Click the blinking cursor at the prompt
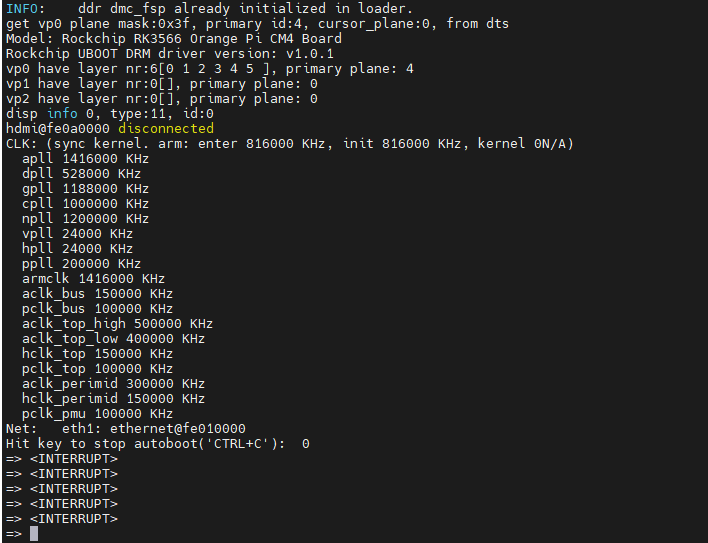The width and height of the screenshot is (708, 543). point(34,534)
